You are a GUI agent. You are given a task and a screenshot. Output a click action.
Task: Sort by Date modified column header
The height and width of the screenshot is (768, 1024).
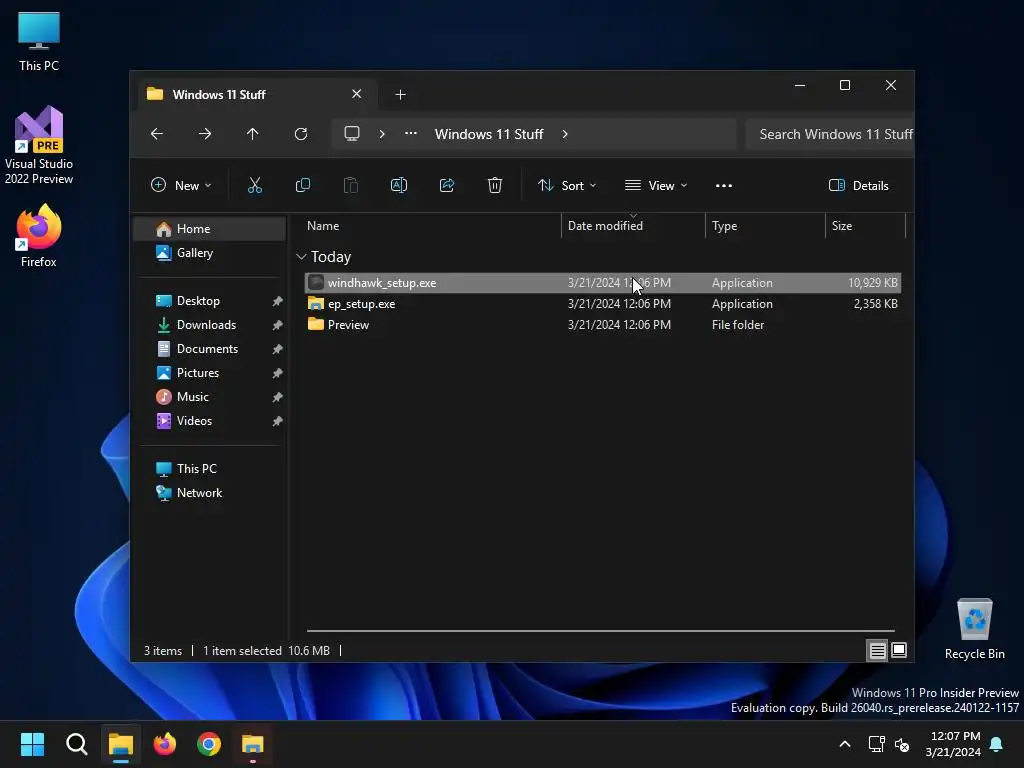pos(633,226)
